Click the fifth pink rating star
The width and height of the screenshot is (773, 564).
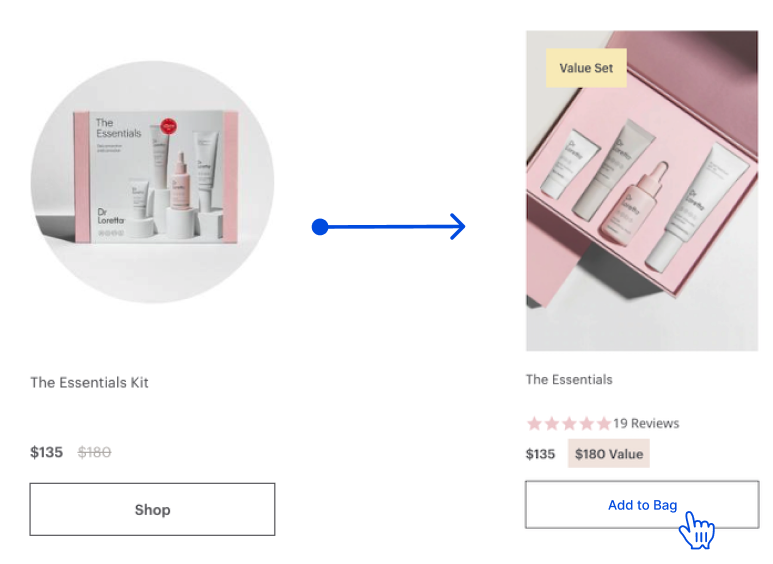click(604, 423)
